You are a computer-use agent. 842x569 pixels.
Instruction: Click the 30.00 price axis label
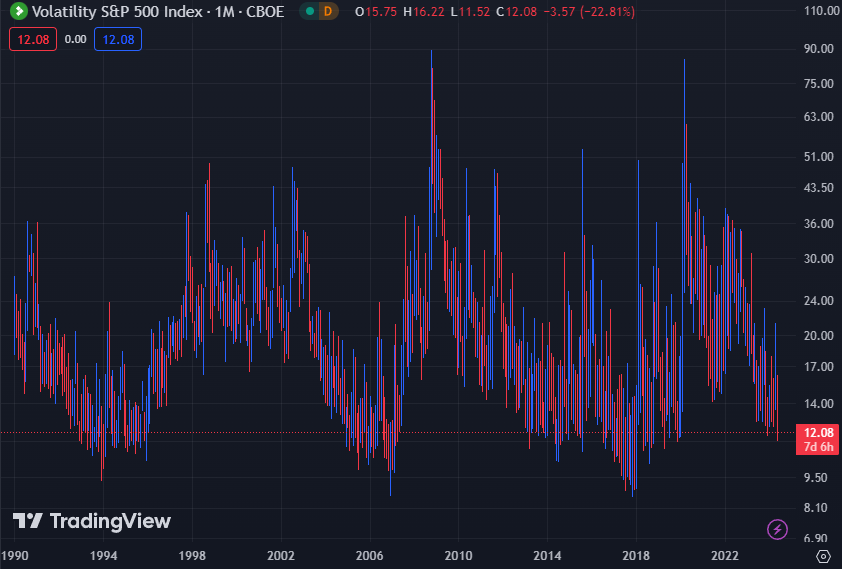tap(818, 258)
